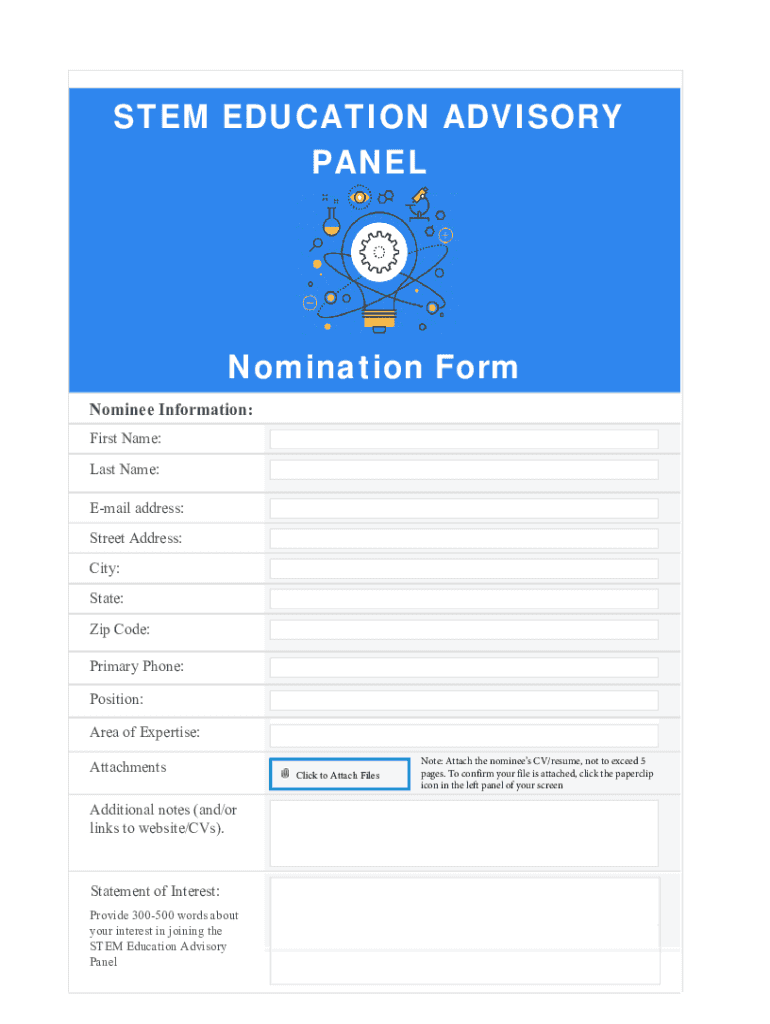
Task: Click the Primary Phone input box
Action: pyautogui.click(x=464, y=667)
